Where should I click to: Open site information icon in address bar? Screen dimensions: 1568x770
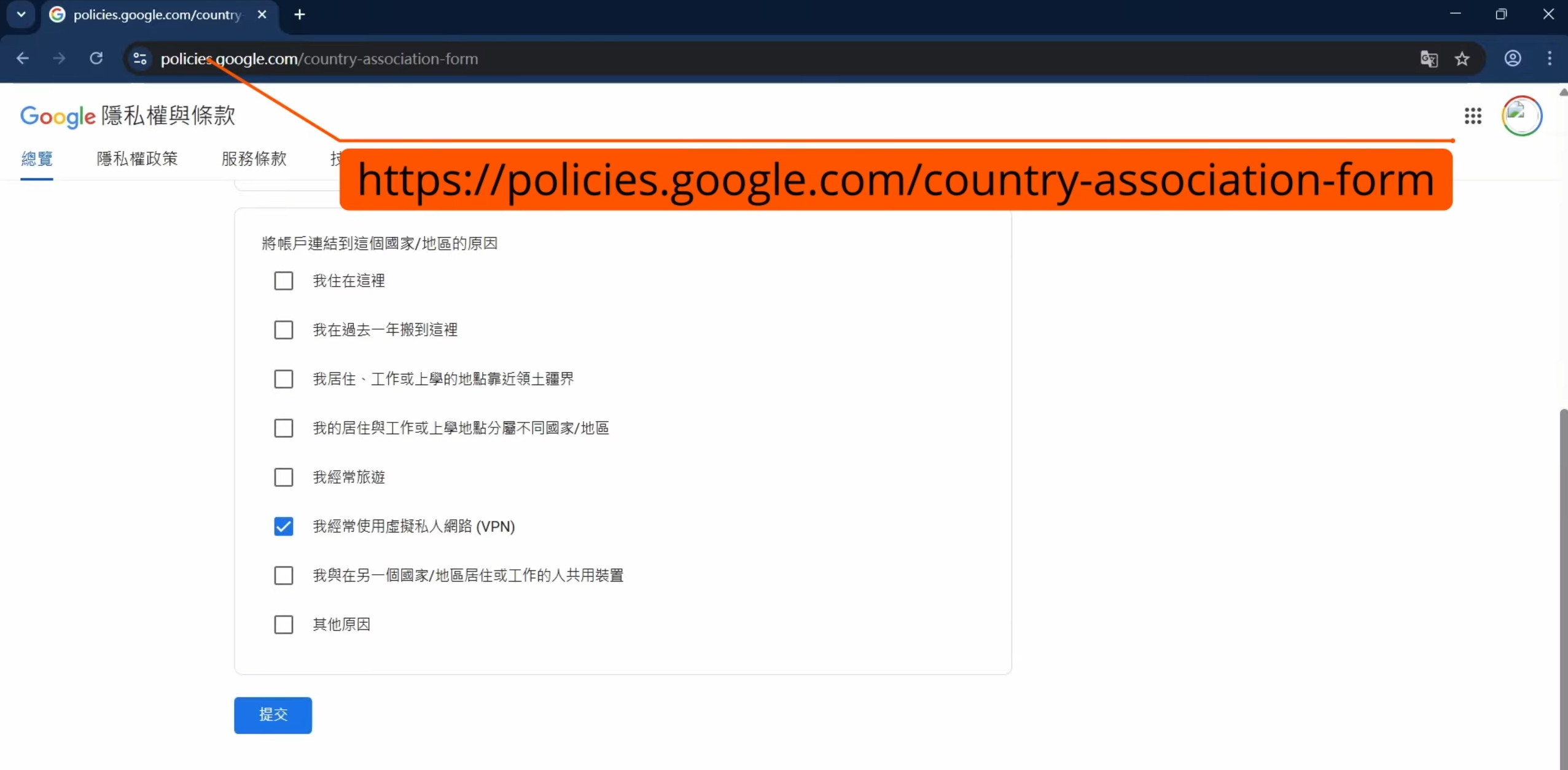click(x=140, y=58)
